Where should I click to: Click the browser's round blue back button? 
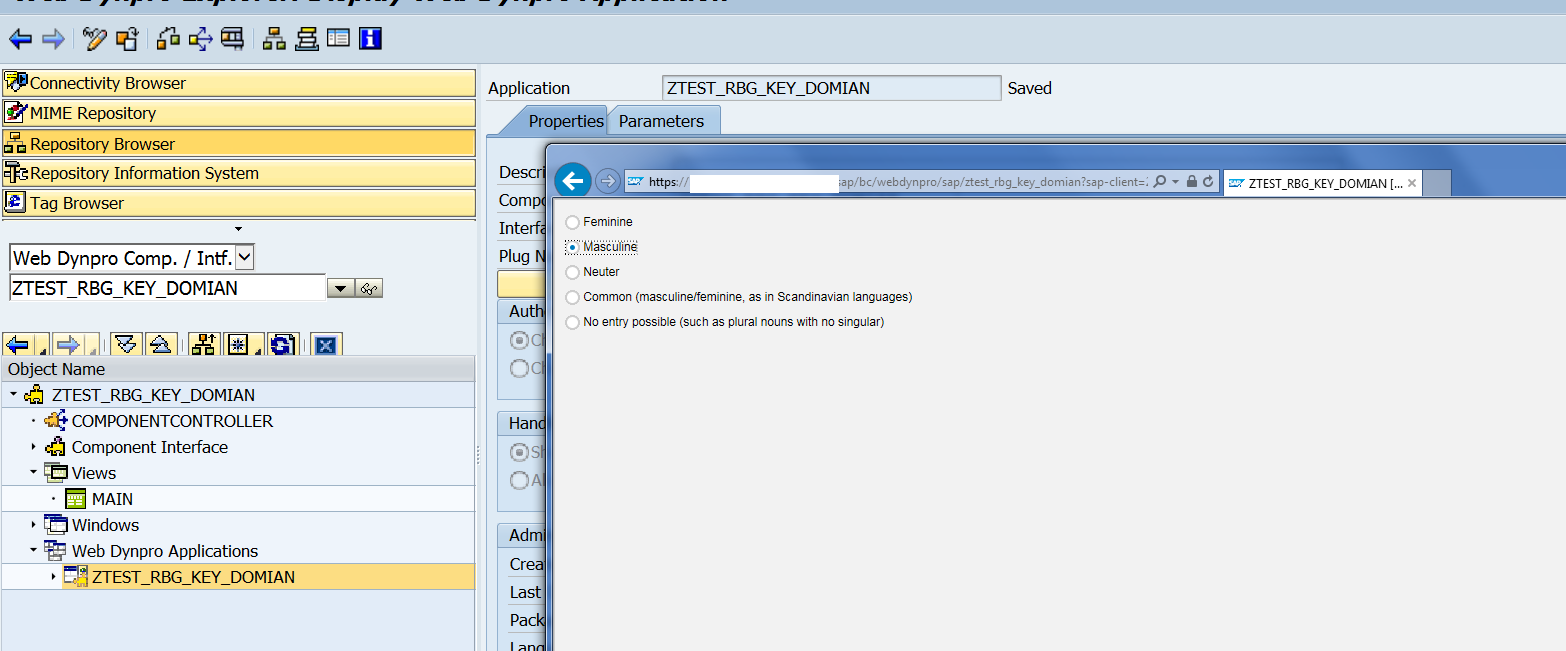pyautogui.click(x=574, y=181)
